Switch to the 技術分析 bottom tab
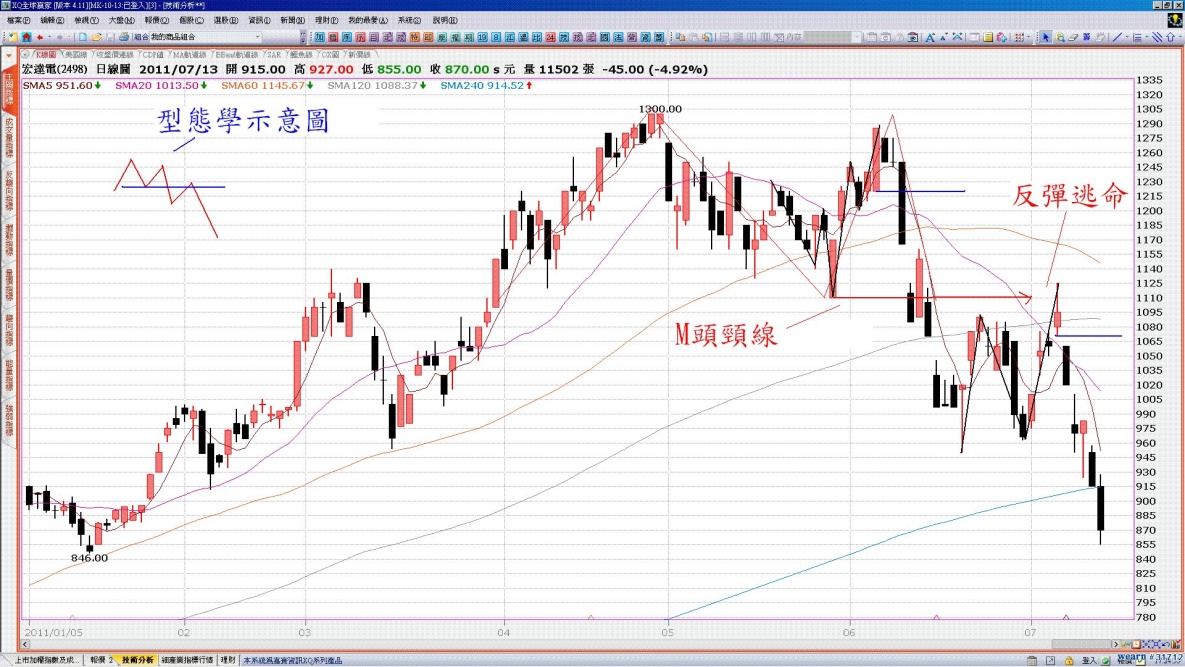 click(138, 660)
